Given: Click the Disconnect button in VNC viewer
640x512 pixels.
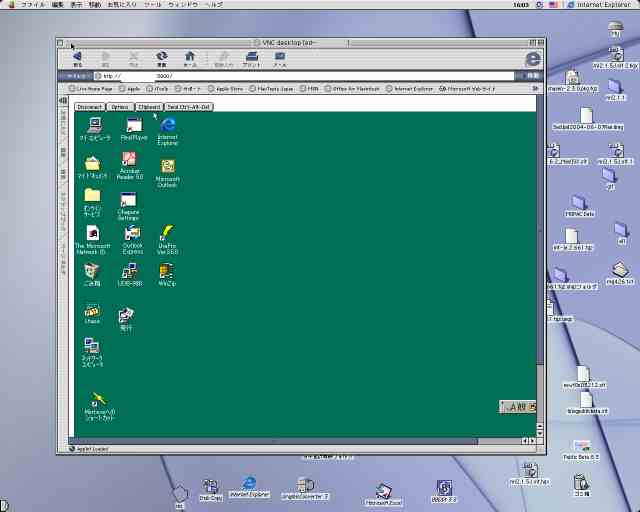Looking at the screenshot, I should coord(89,107).
